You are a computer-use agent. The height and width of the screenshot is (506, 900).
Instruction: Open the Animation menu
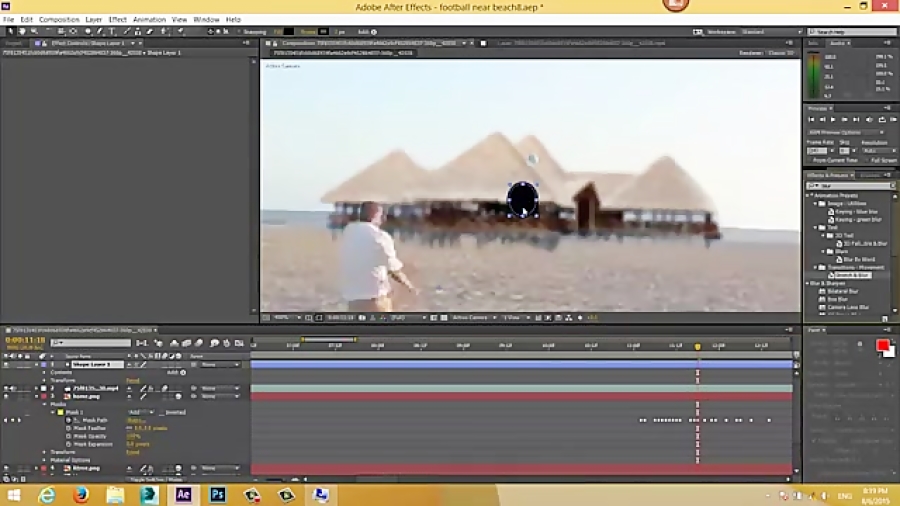pyautogui.click(x=149, y=19)
